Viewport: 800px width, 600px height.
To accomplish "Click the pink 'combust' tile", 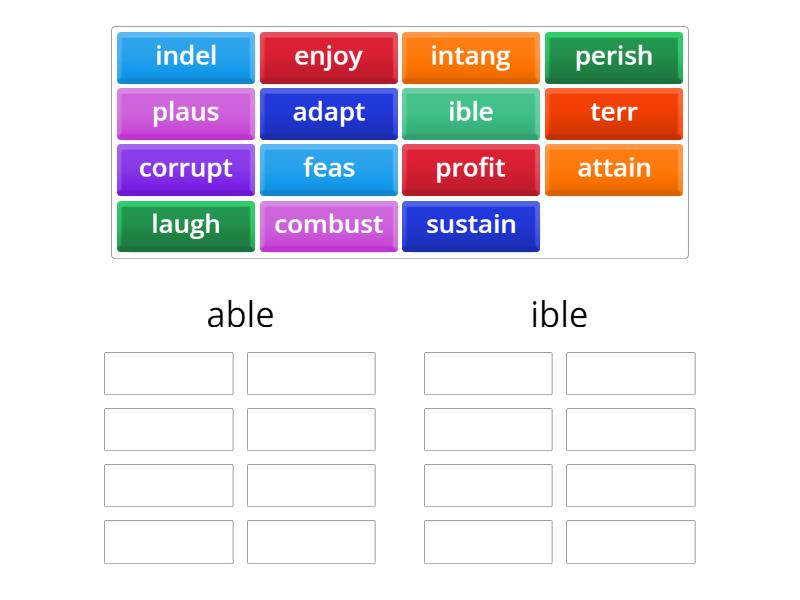I will [x=328, y=225].
